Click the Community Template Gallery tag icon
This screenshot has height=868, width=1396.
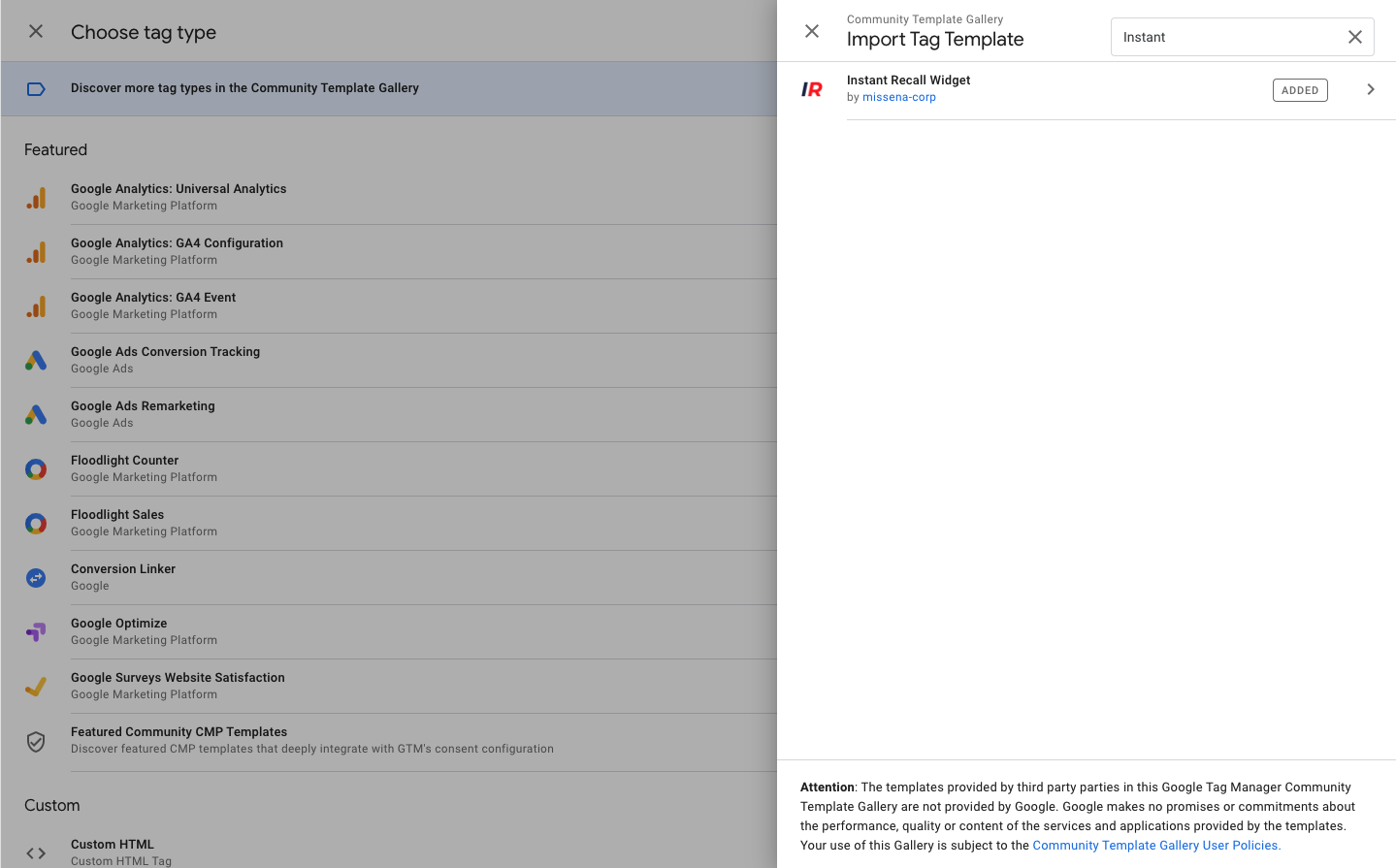tap(36, 89)
